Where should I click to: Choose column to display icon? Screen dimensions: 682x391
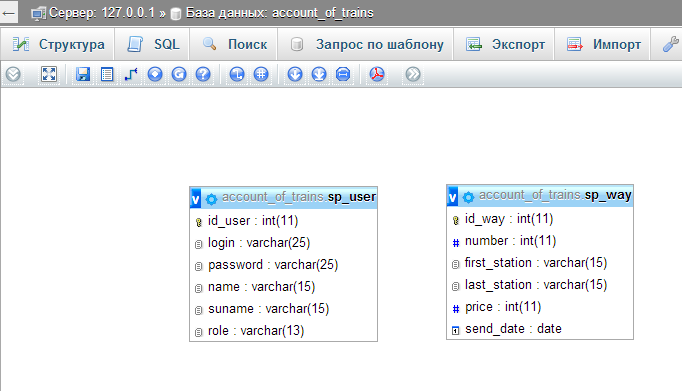pyautogui.click(x=155, y=74)
